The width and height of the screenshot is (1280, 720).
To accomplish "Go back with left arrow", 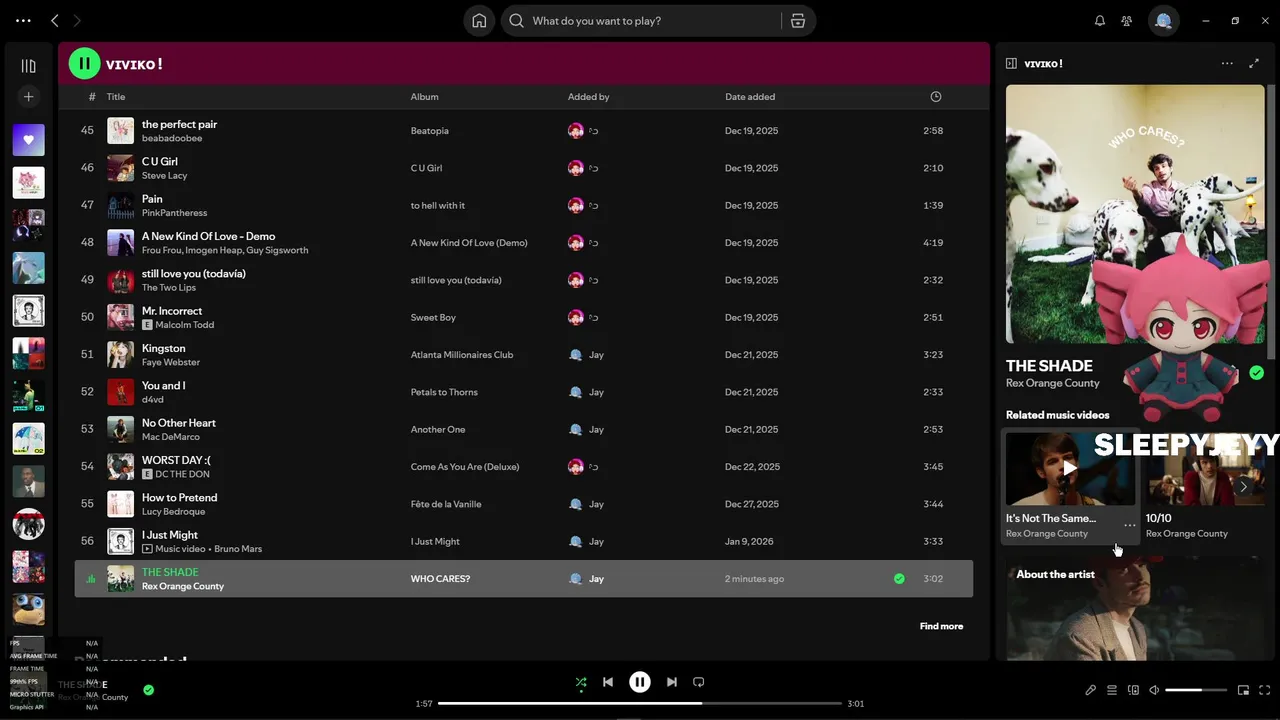I will coord(55,21).
